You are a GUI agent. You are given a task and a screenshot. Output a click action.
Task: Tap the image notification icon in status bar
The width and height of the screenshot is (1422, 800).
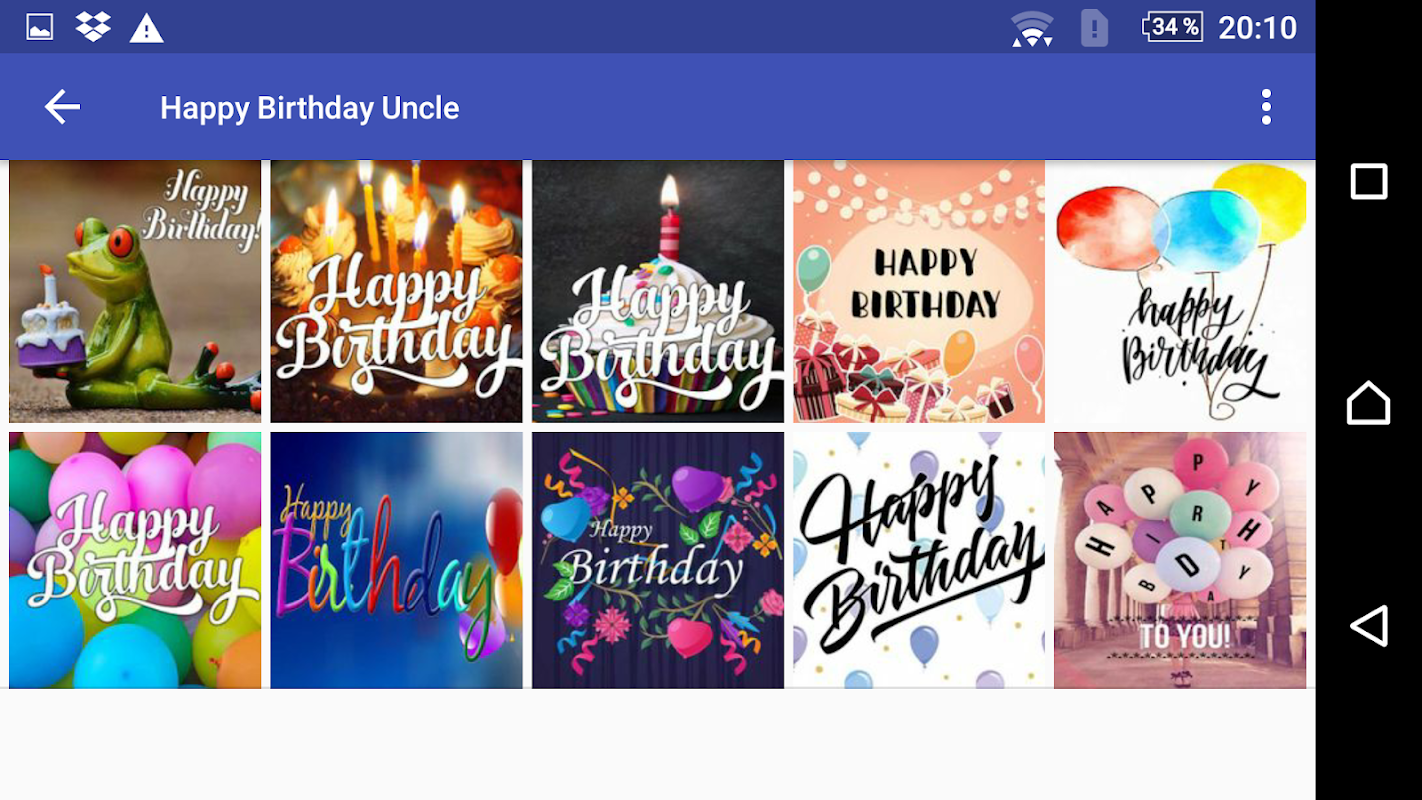[40, 27]
